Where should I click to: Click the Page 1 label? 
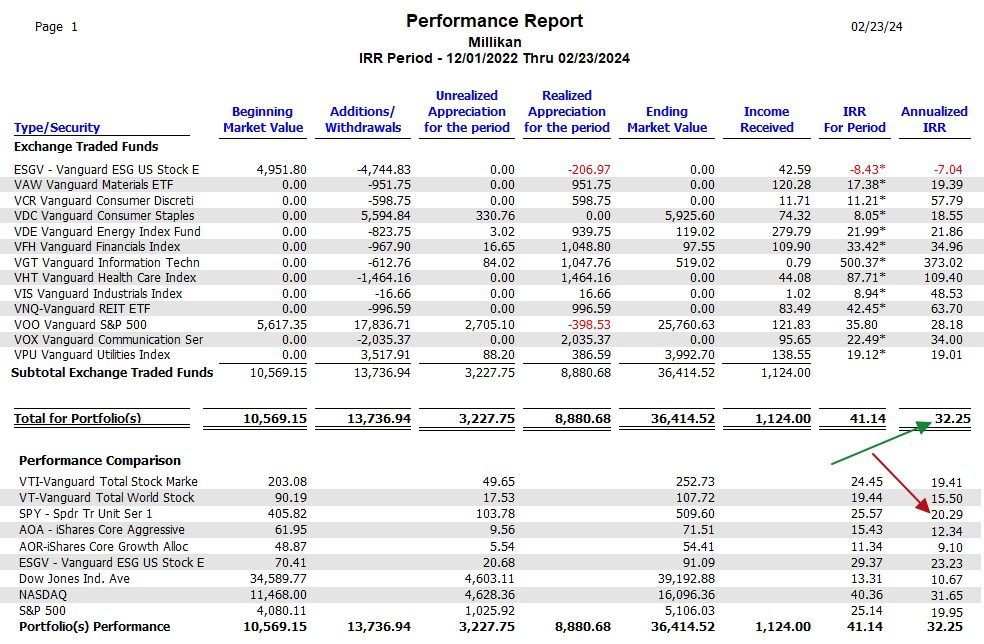(56, 26)
